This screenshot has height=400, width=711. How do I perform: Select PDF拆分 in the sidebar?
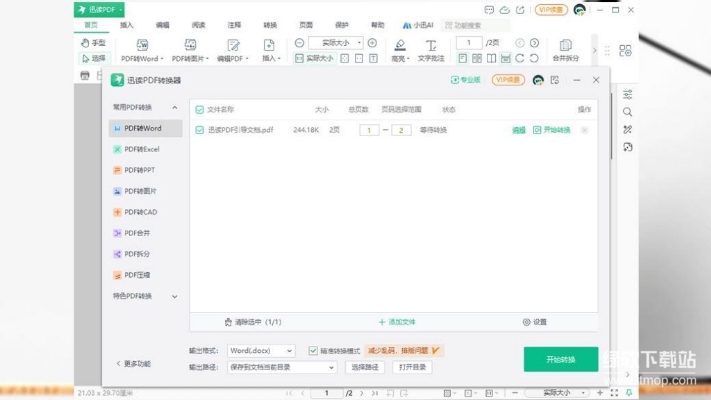pyautogui.click(x=146, y=254)
